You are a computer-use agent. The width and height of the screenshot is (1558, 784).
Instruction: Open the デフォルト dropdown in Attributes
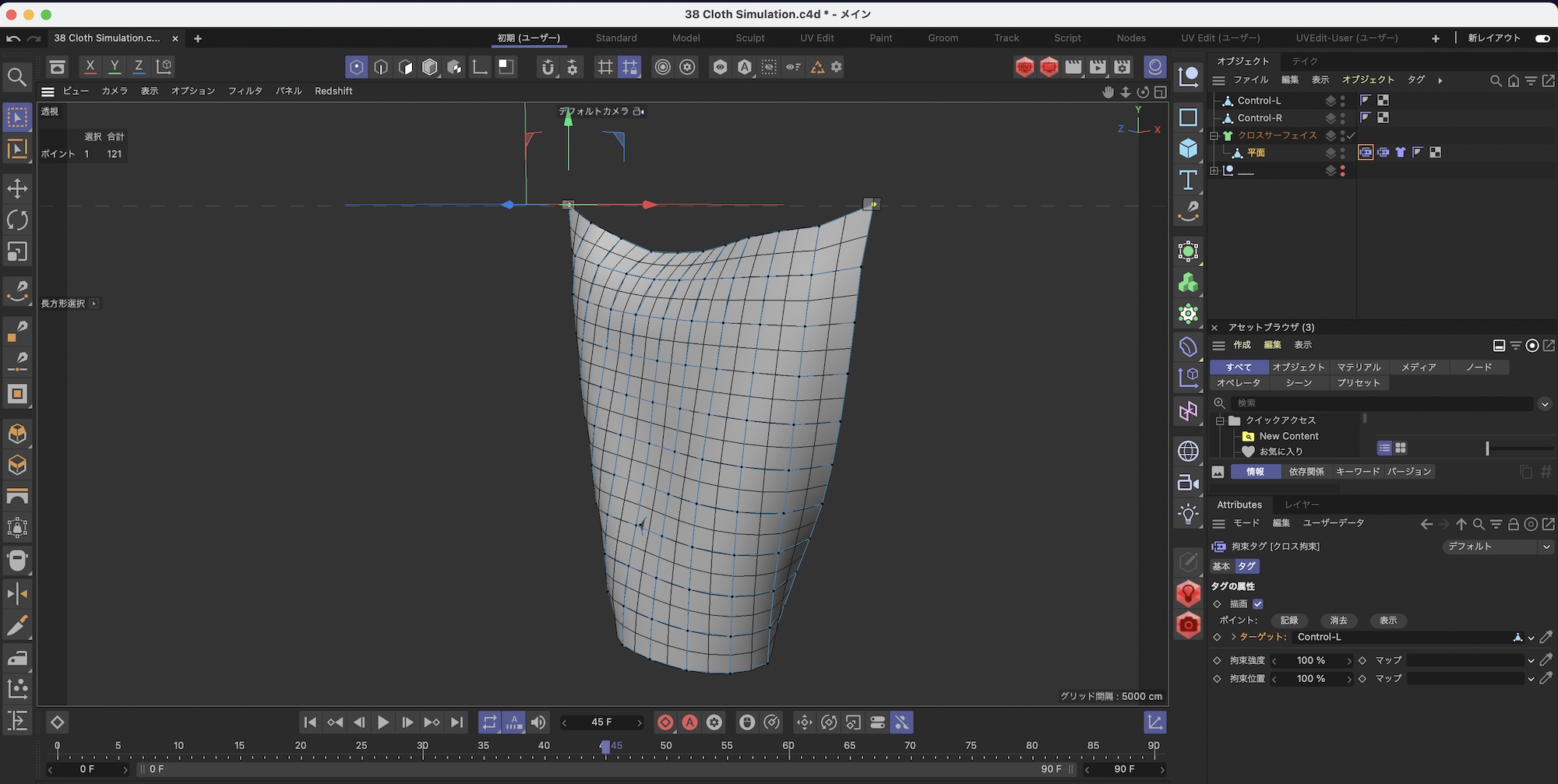click(1497, 547)
